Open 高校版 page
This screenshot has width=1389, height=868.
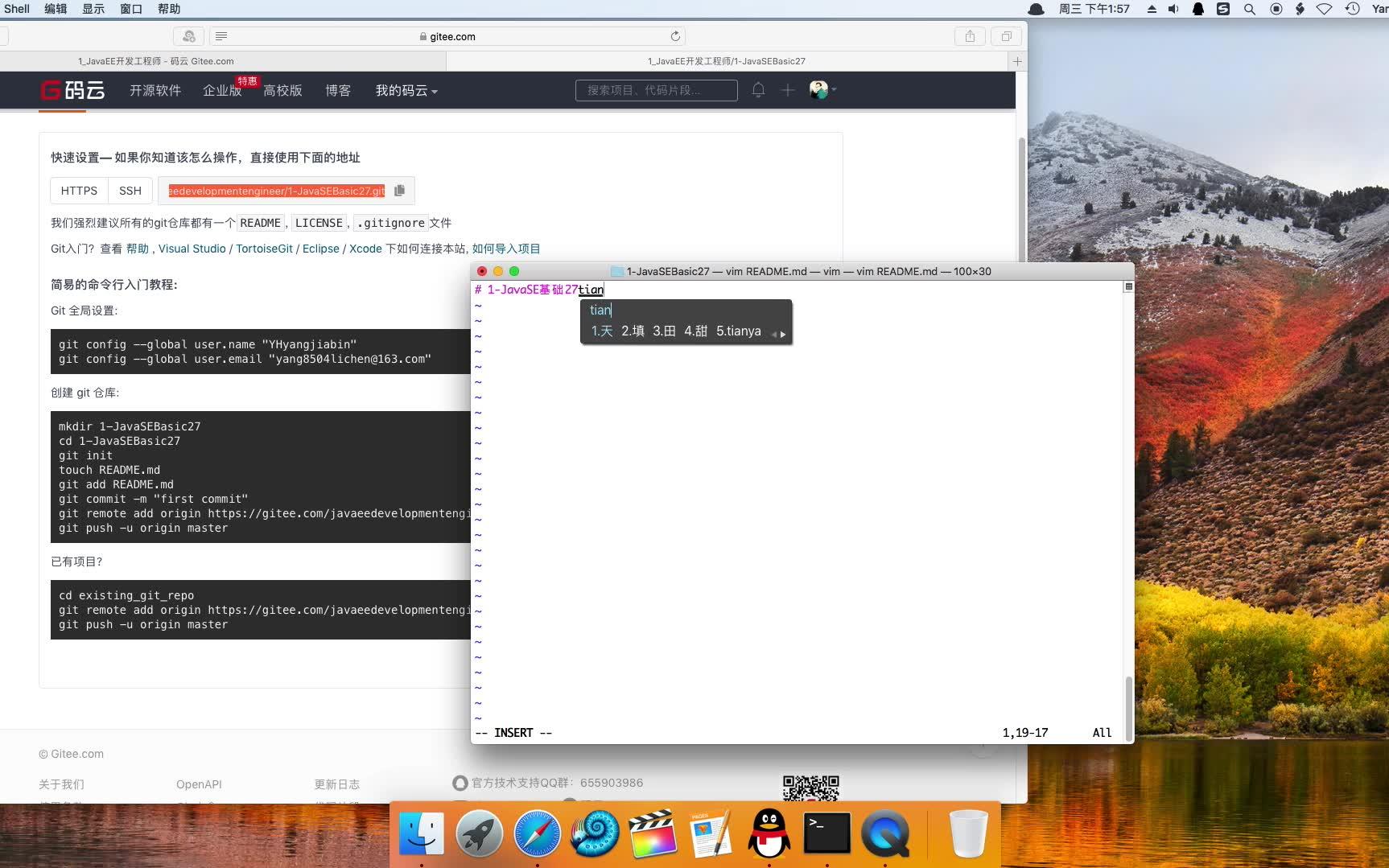click(x=282, y=90)
